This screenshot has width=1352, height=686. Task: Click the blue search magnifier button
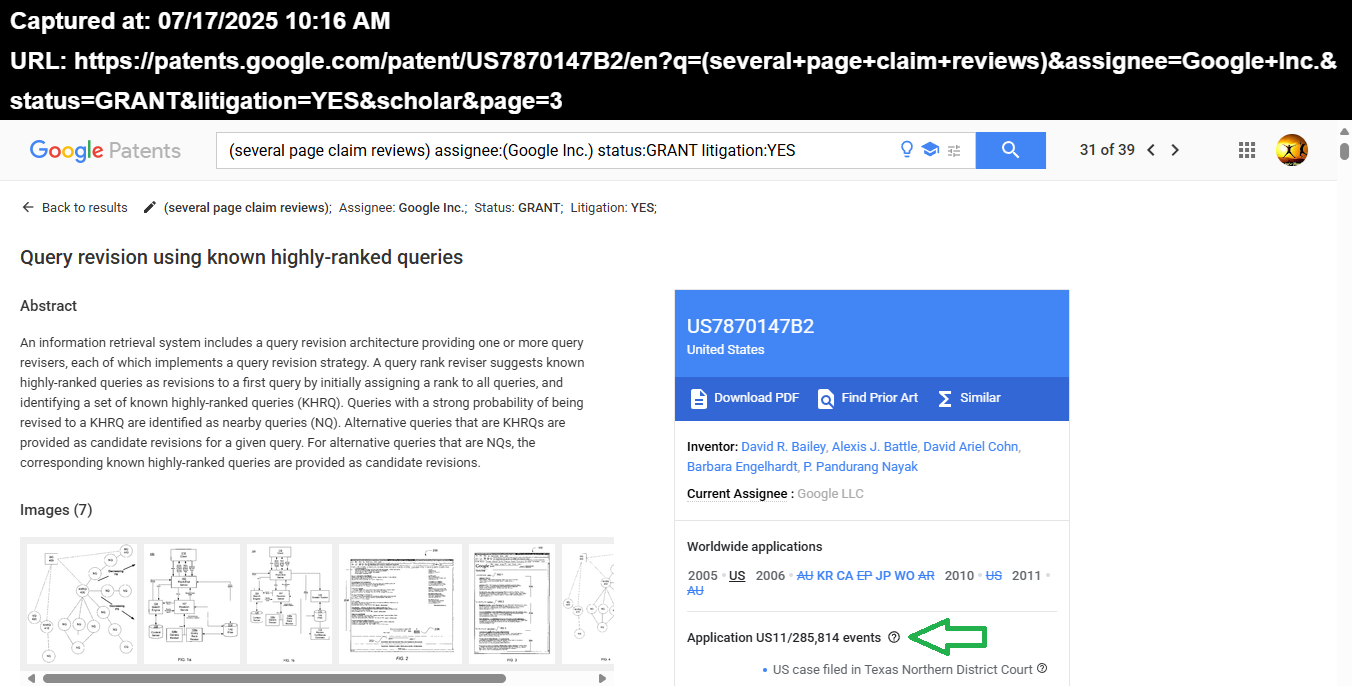[x=1010, y=150]
